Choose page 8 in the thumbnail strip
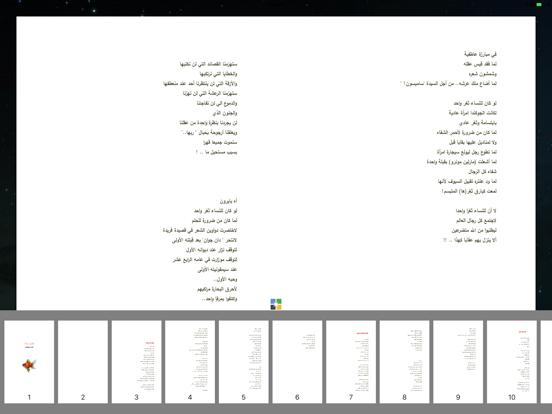 click(404, 362)
